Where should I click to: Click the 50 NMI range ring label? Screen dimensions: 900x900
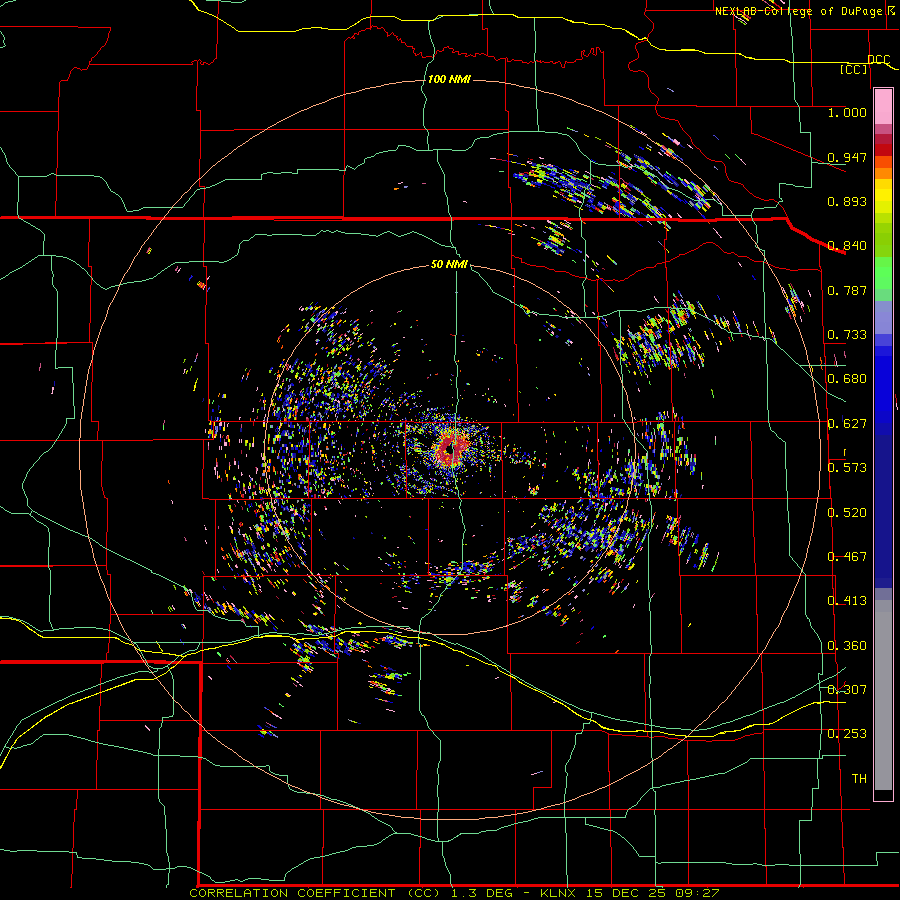pos(449,264)
